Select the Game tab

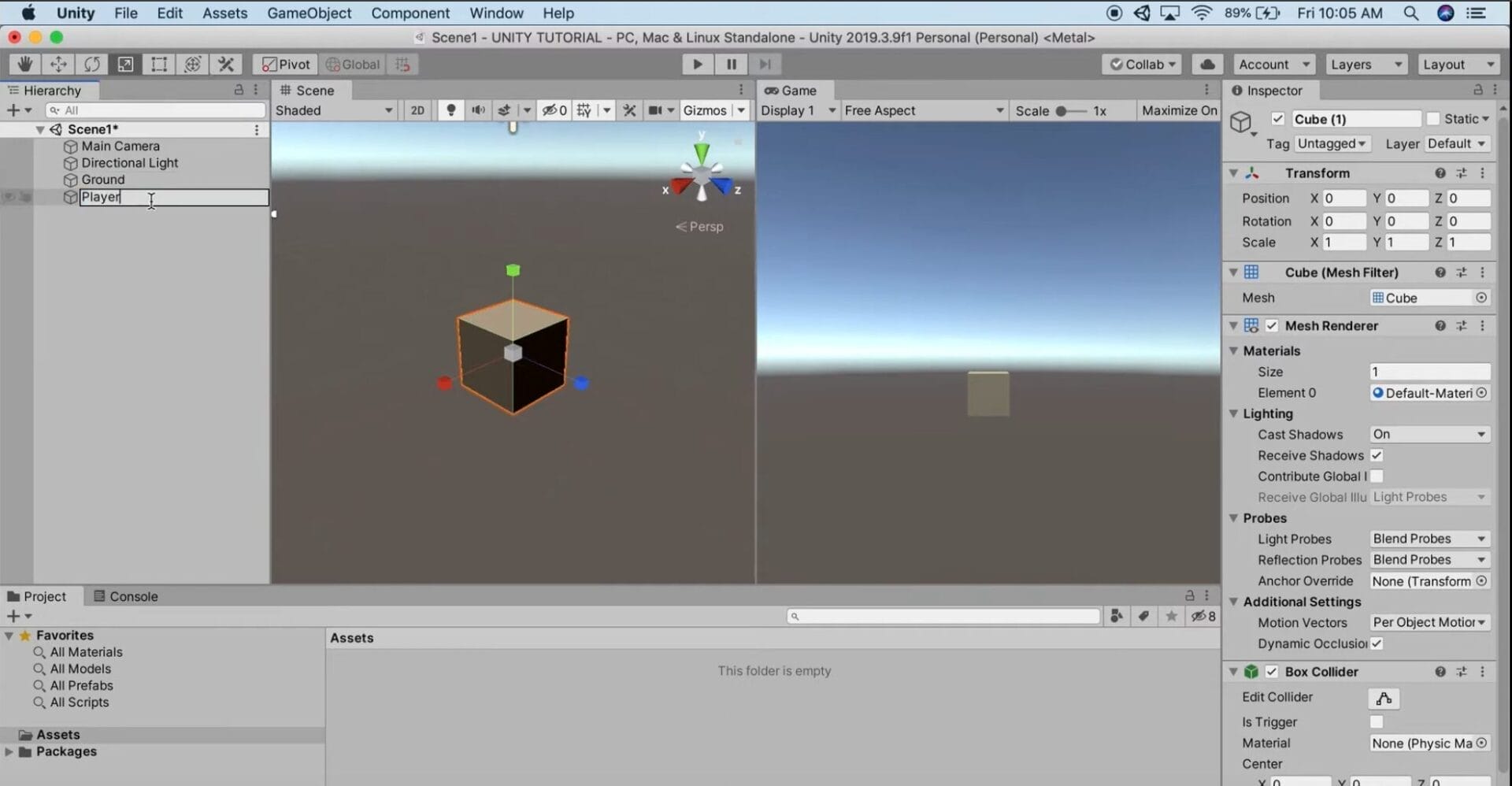pyautogui.click(x=791, y=91)
